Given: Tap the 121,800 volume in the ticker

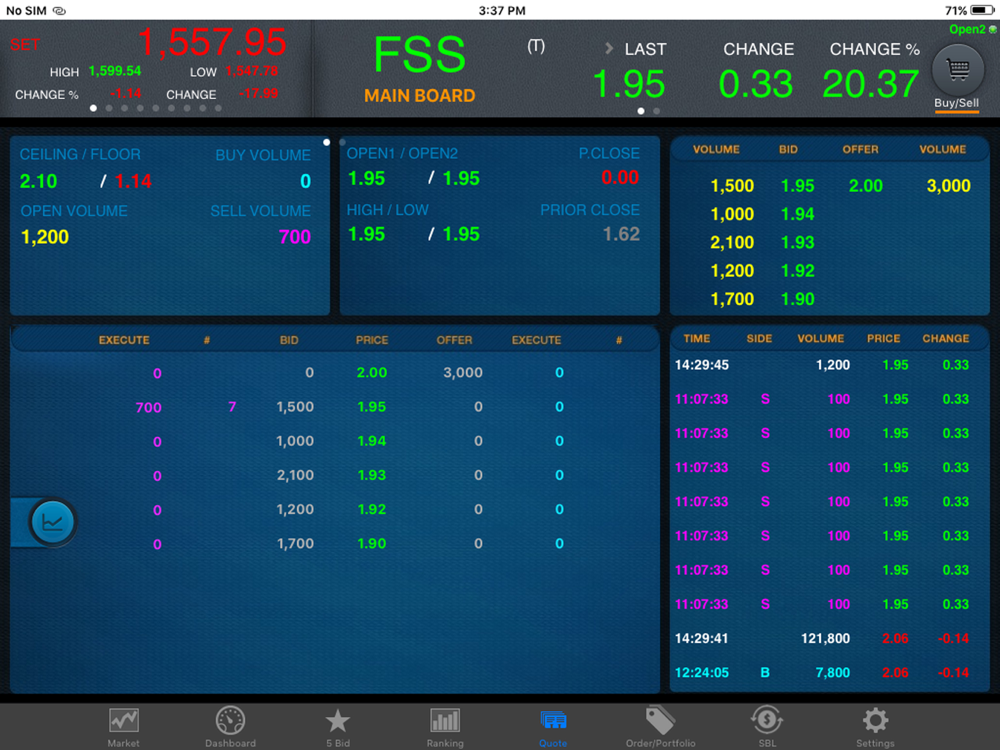Looking at the screenshot, I should point(825,639).
